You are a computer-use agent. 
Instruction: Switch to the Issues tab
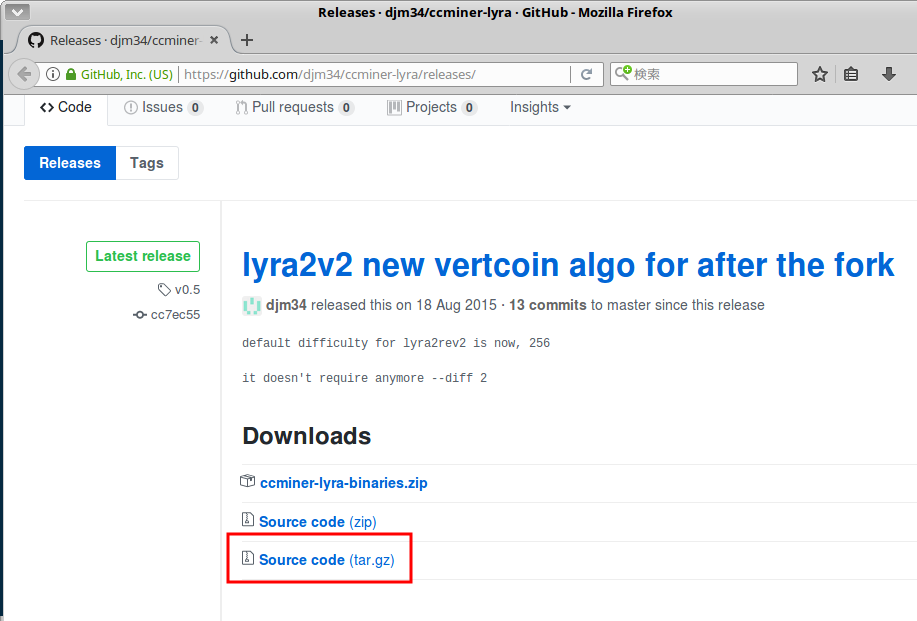162,107
